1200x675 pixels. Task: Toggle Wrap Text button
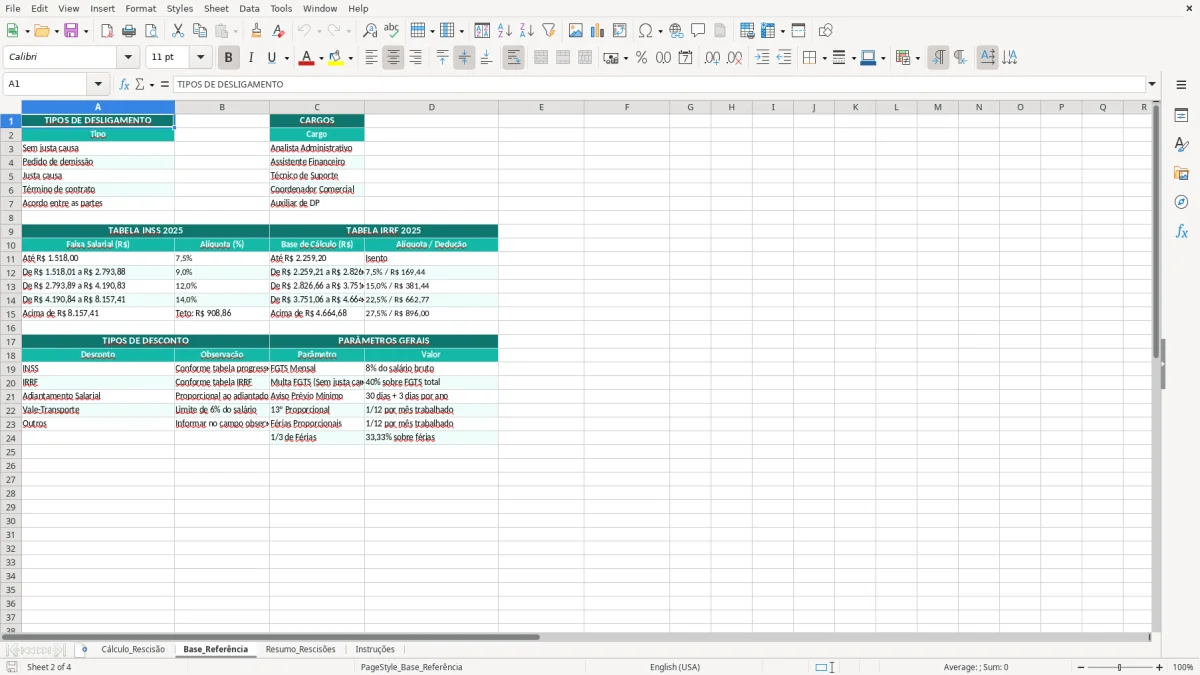coord(513,58)
